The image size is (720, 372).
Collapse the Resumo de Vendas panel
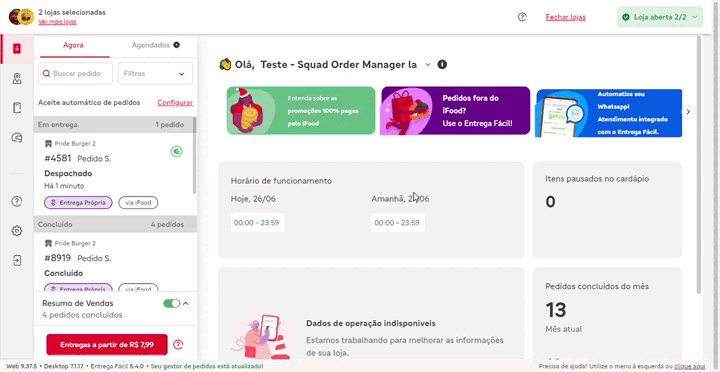tap(186, 304)
